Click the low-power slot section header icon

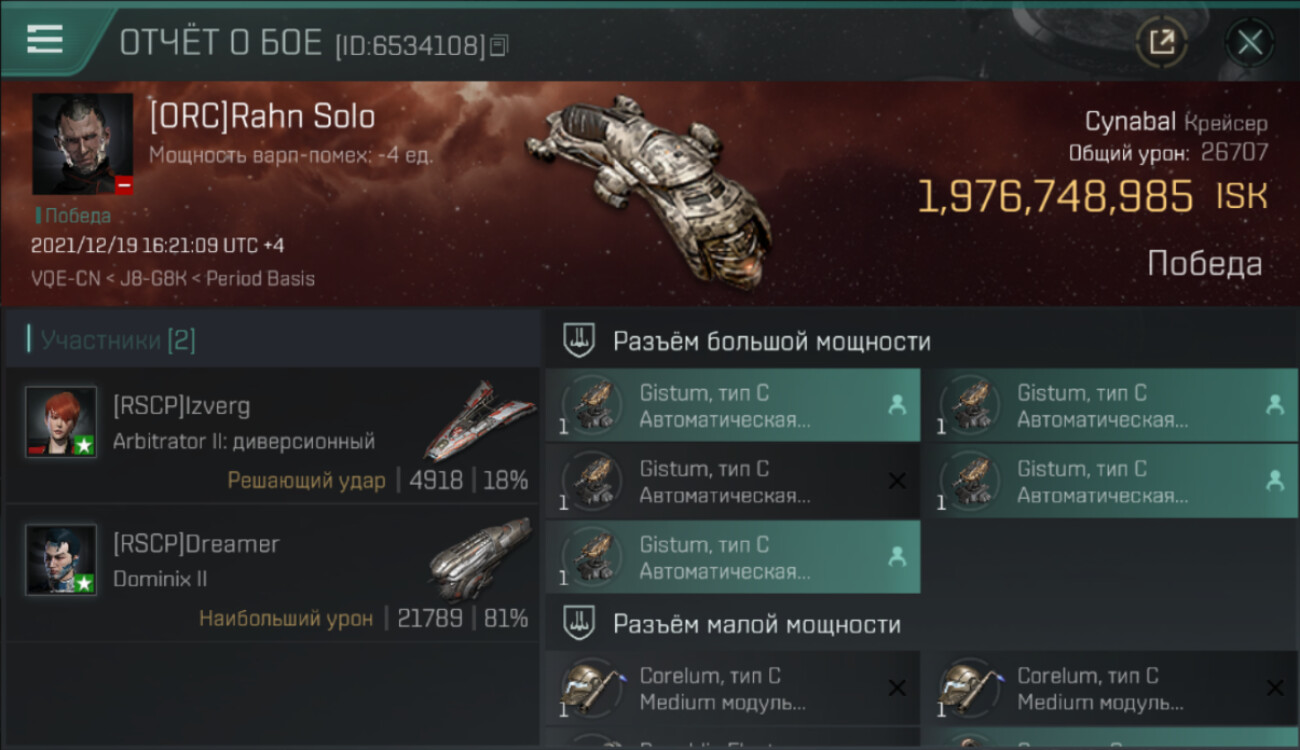[x=579, y=624]
